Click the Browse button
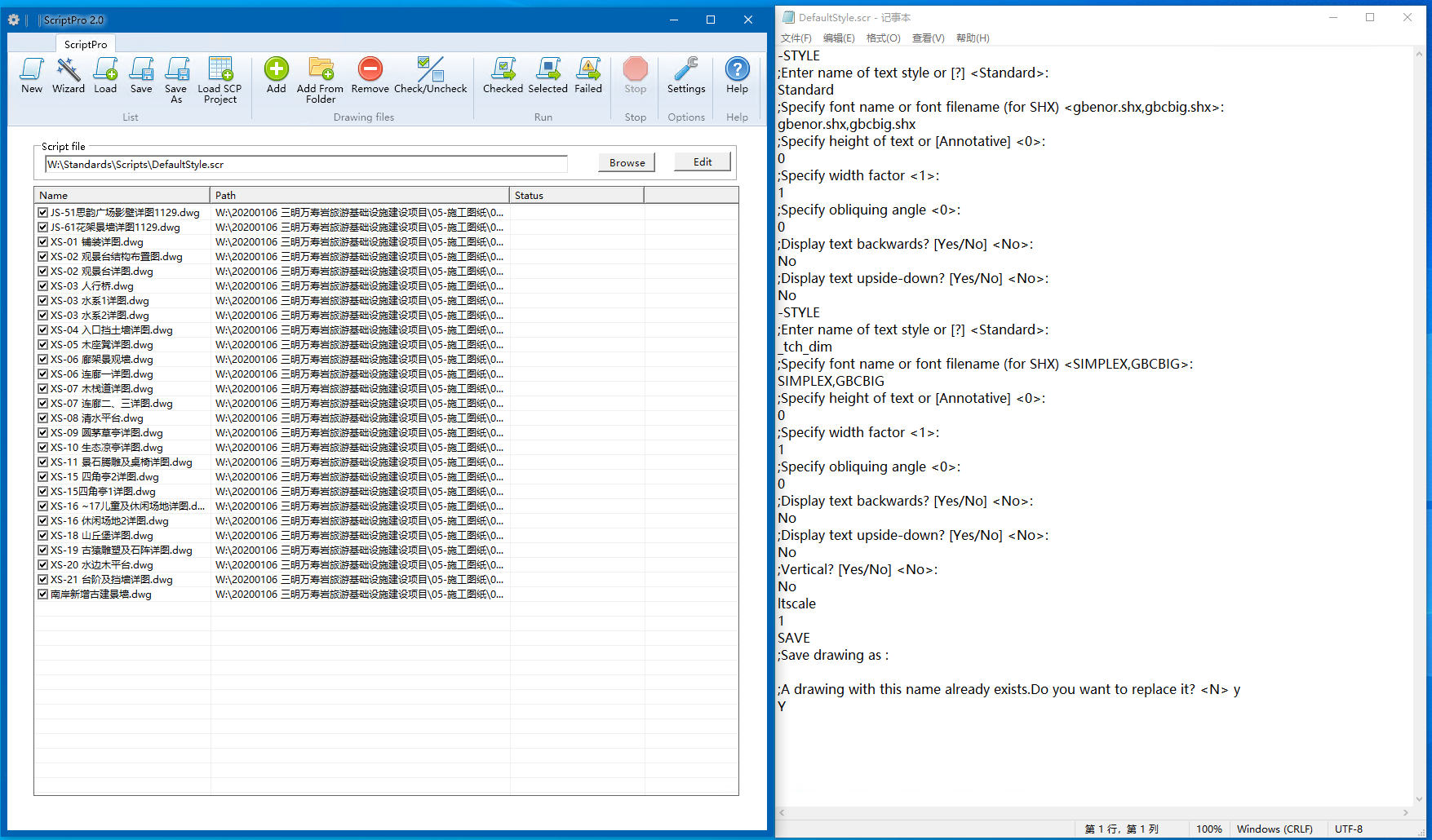 pos(627,163)
